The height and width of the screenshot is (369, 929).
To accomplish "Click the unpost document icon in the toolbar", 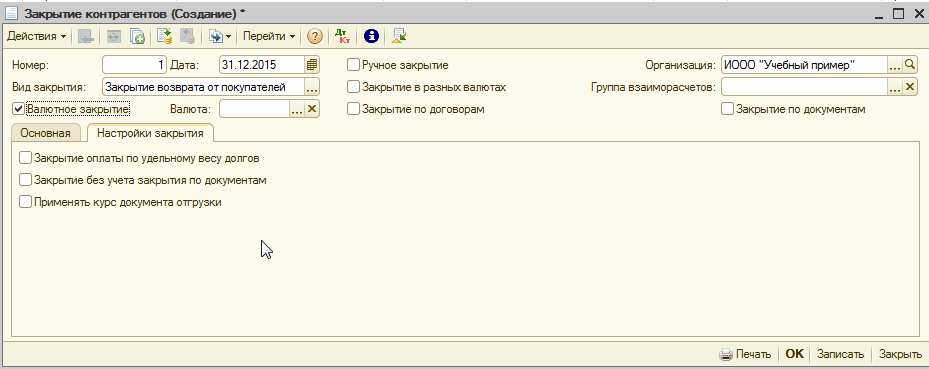I will pos(187,37).
